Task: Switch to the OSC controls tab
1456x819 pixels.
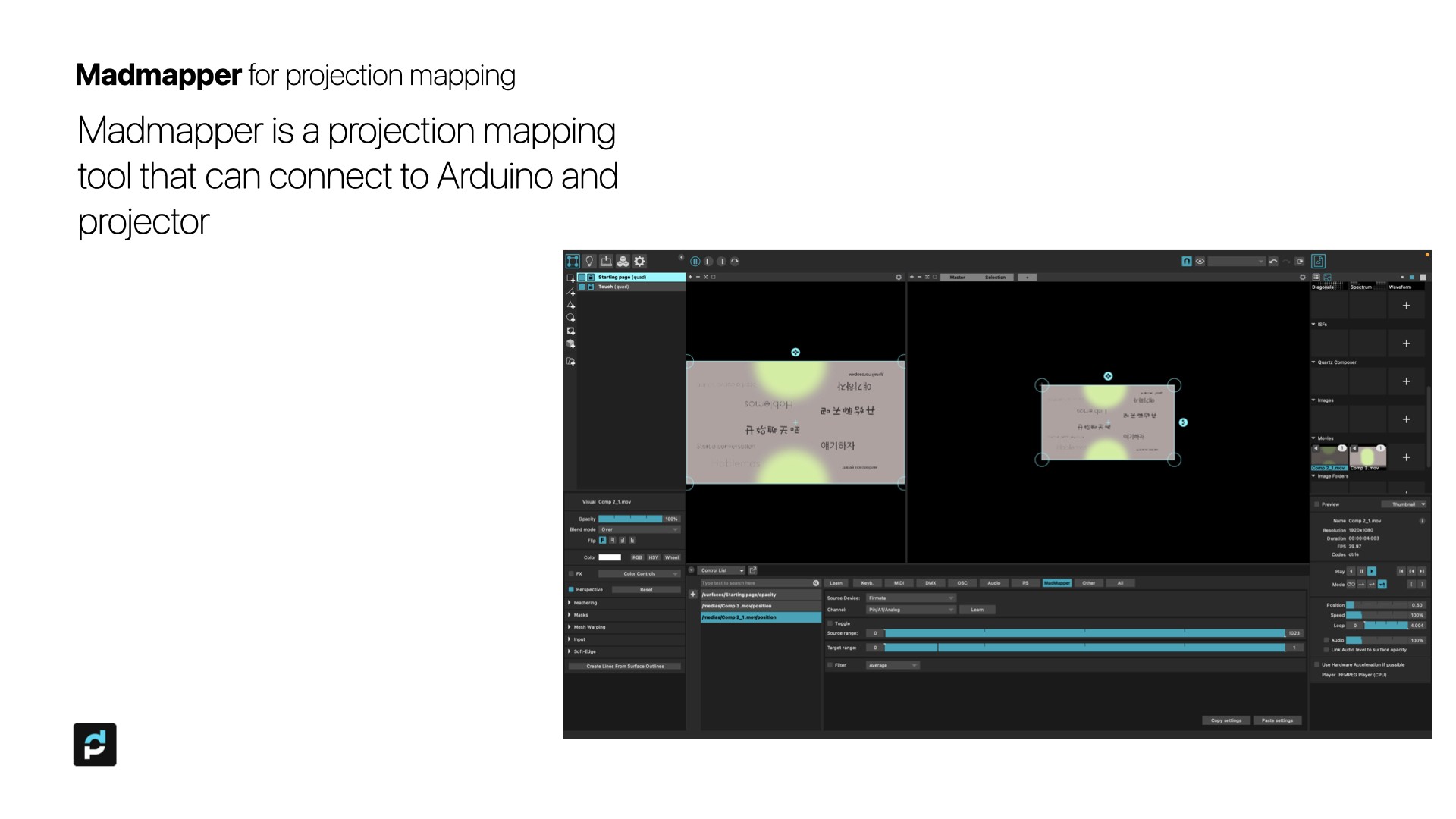Action: 962,583
